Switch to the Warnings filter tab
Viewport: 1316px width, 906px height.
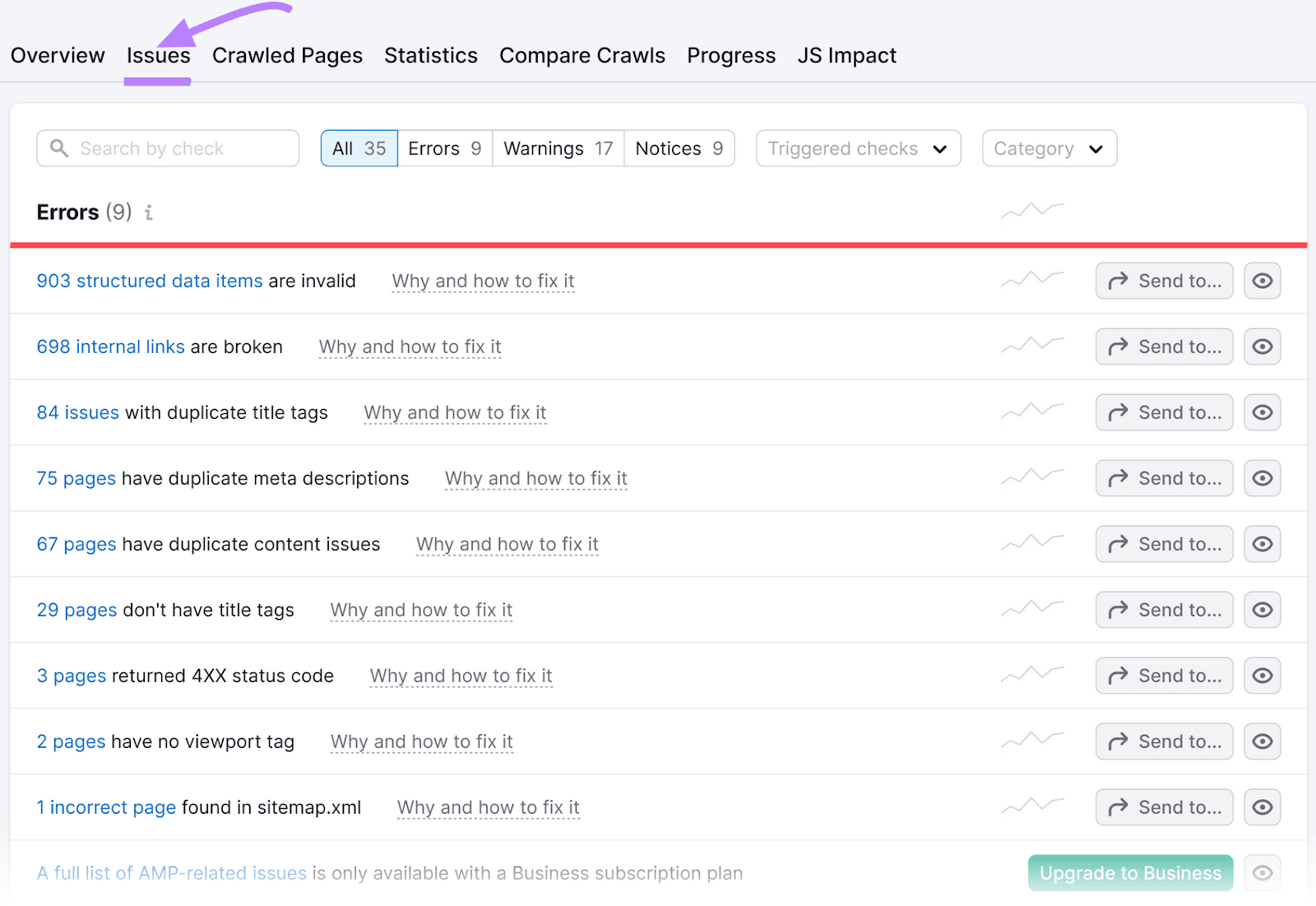pos(558,148)
